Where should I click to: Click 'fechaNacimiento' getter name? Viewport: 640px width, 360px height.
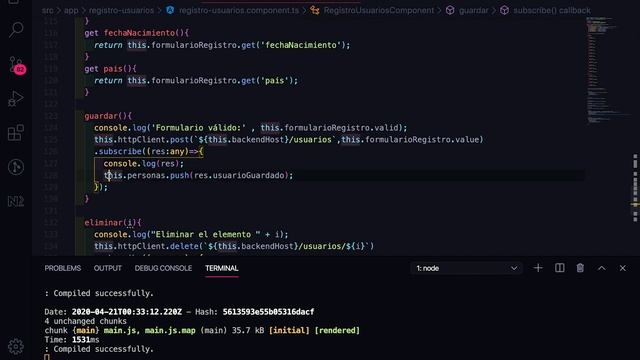click(140, 33)
